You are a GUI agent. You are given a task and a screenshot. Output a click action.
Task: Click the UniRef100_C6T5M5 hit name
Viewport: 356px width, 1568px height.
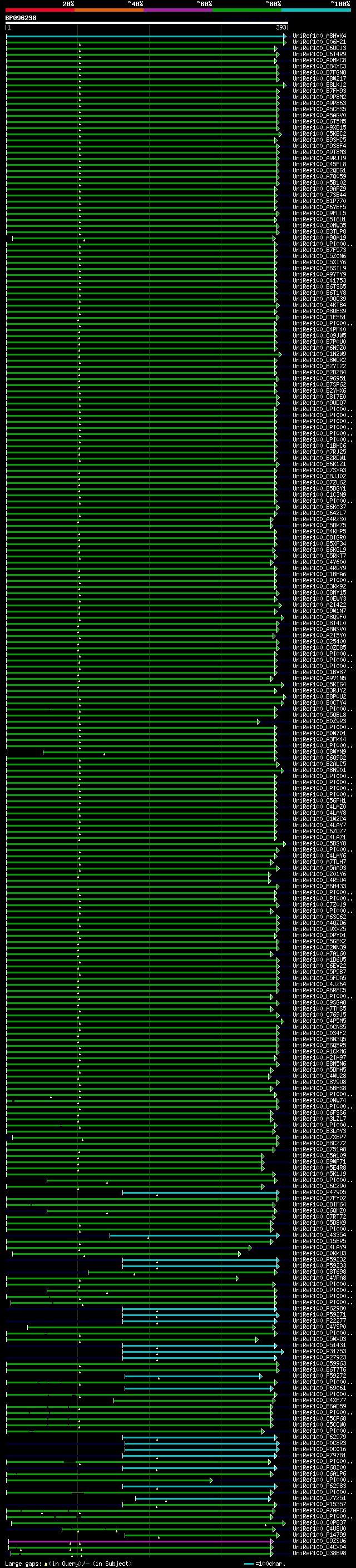point(319,121)
